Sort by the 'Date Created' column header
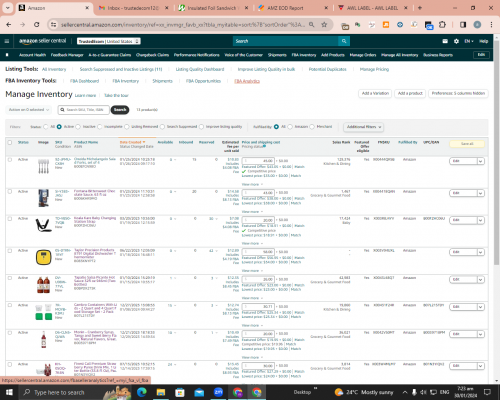This screenshot has height=400, width=500. click(132, 142)
